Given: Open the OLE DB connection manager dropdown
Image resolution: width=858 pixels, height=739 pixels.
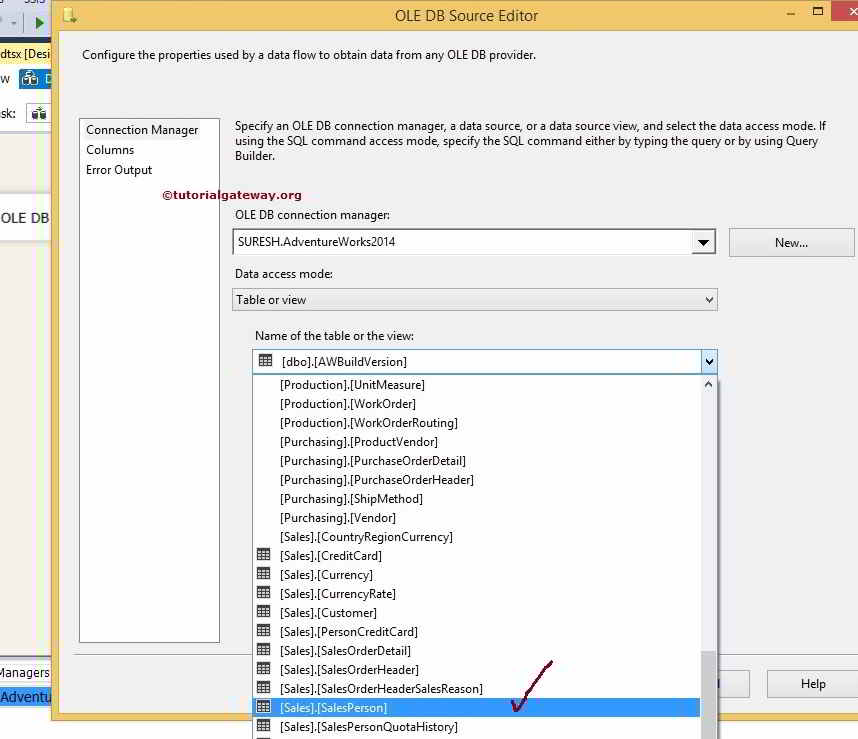Looking at the screenshot, I should pyautogui.click(x=703, y=242).
